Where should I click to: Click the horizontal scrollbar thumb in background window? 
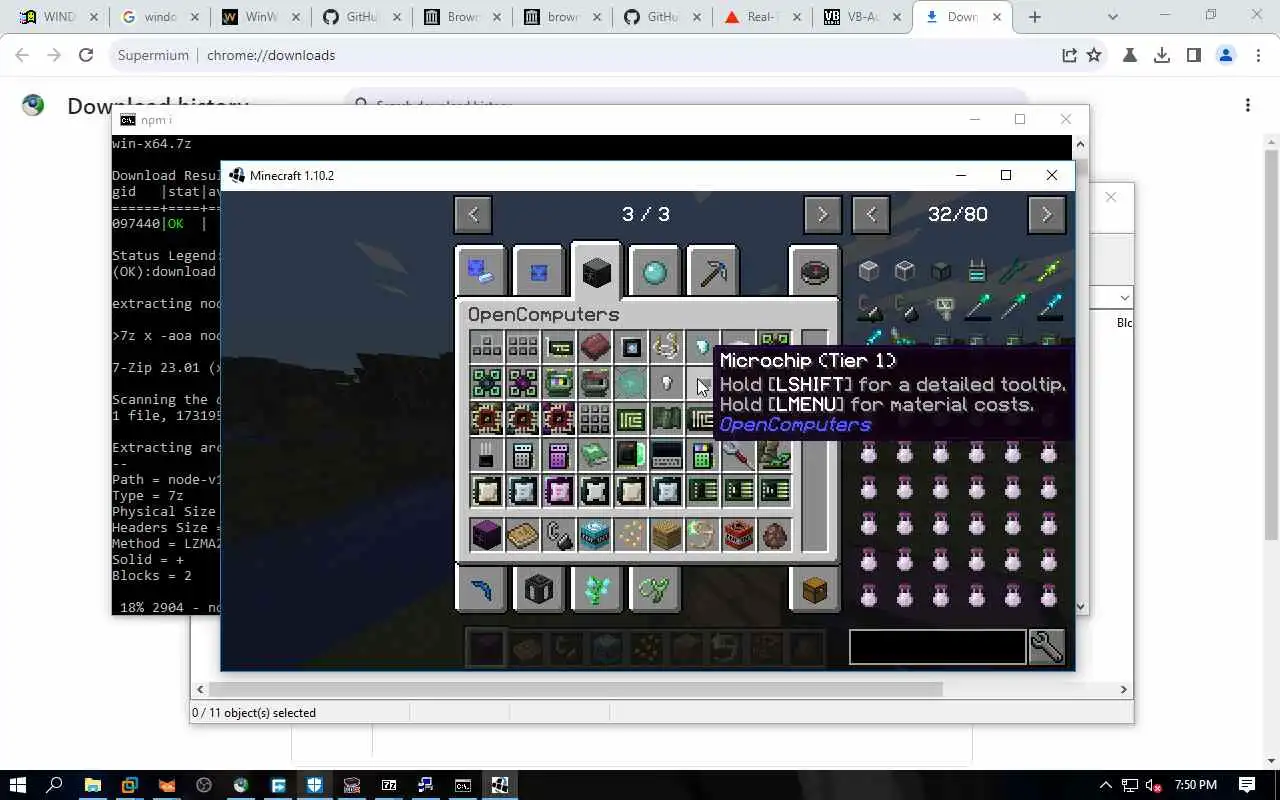coord(576,689)
